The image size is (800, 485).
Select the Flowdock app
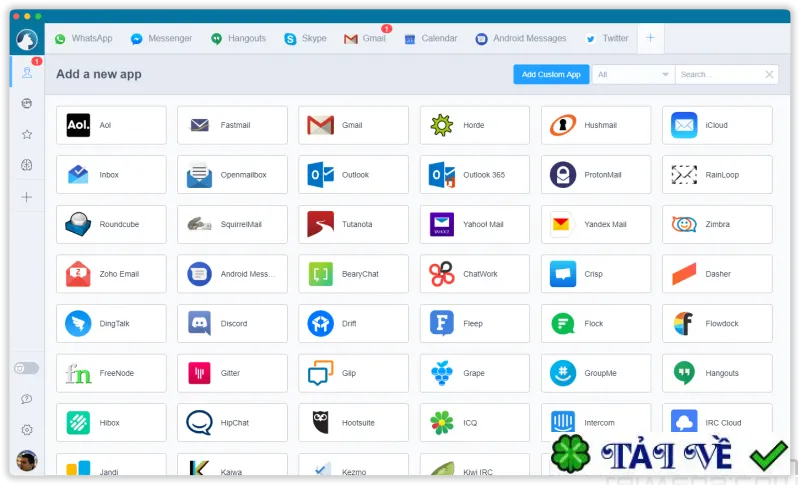tap(717, 323)
